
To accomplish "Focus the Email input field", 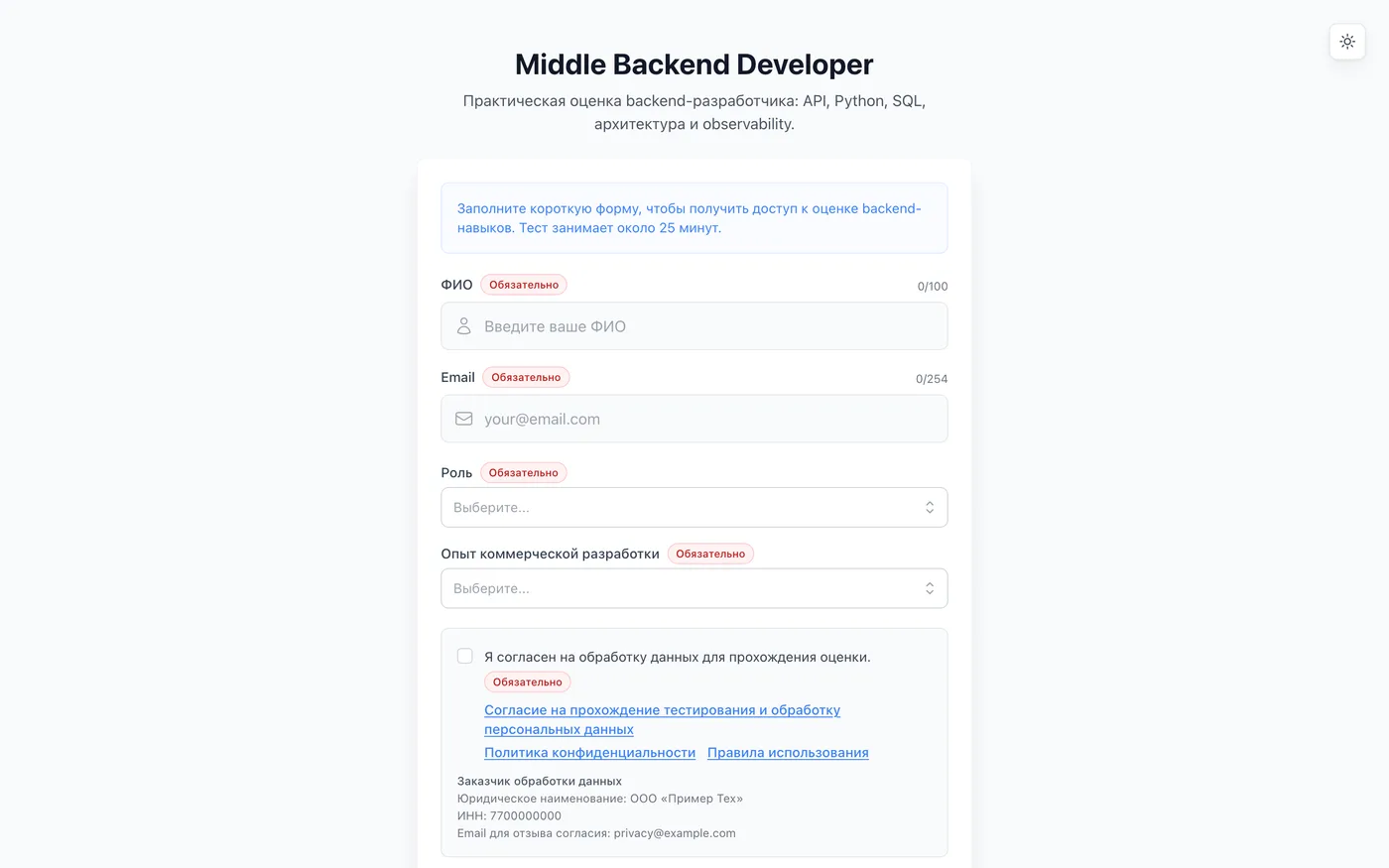I will pyautogui.click(x=694, y=419).
